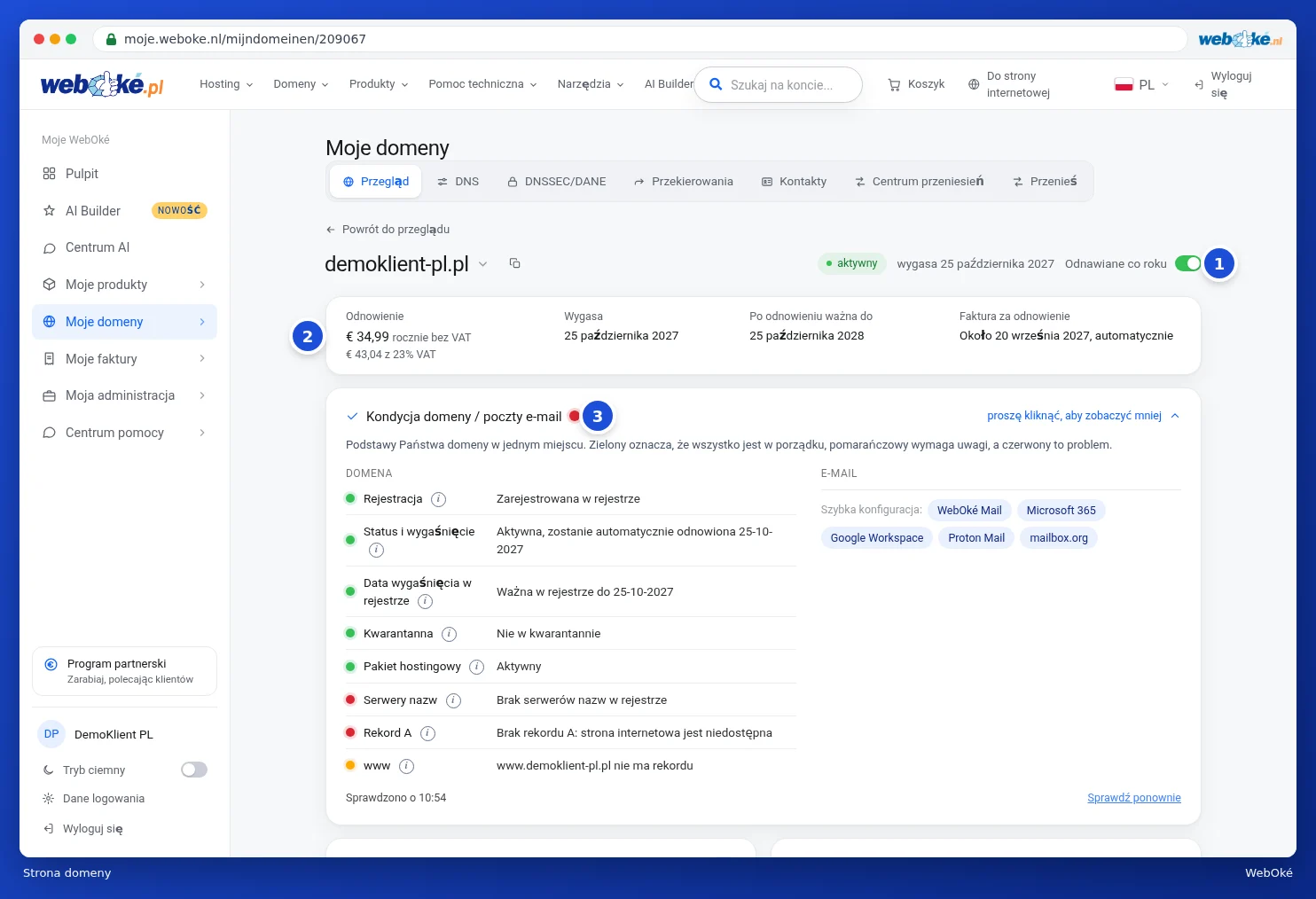Click info icon next to Rejestracja

click(438, 499)
